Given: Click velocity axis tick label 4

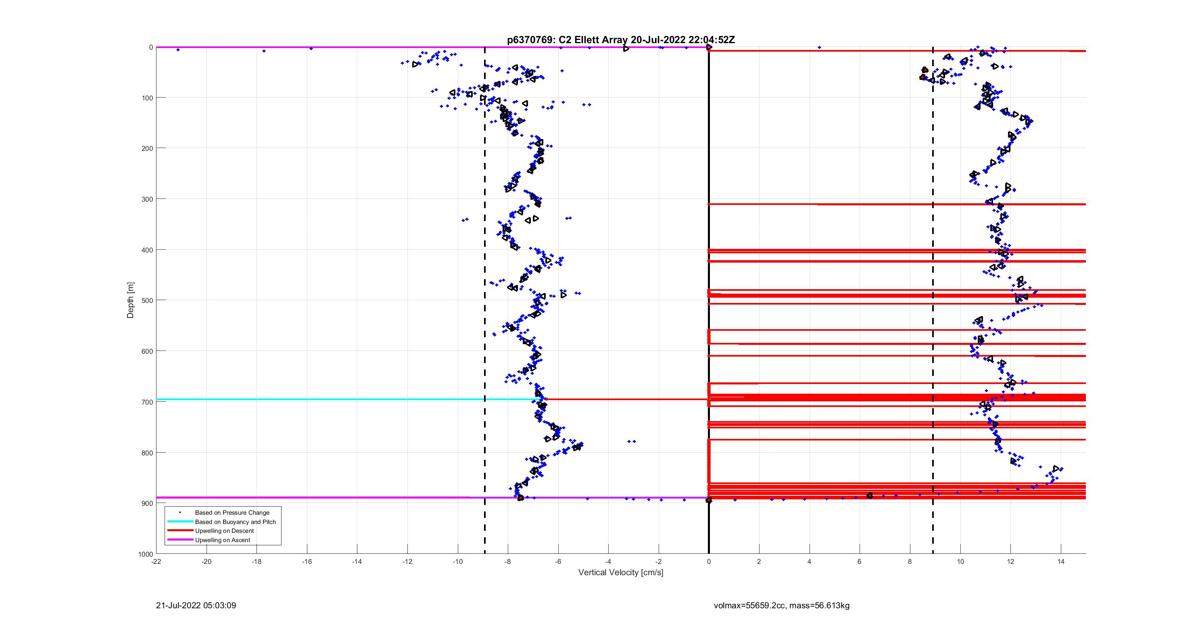Looking at the screenshot, I should [x=809, y=562].
